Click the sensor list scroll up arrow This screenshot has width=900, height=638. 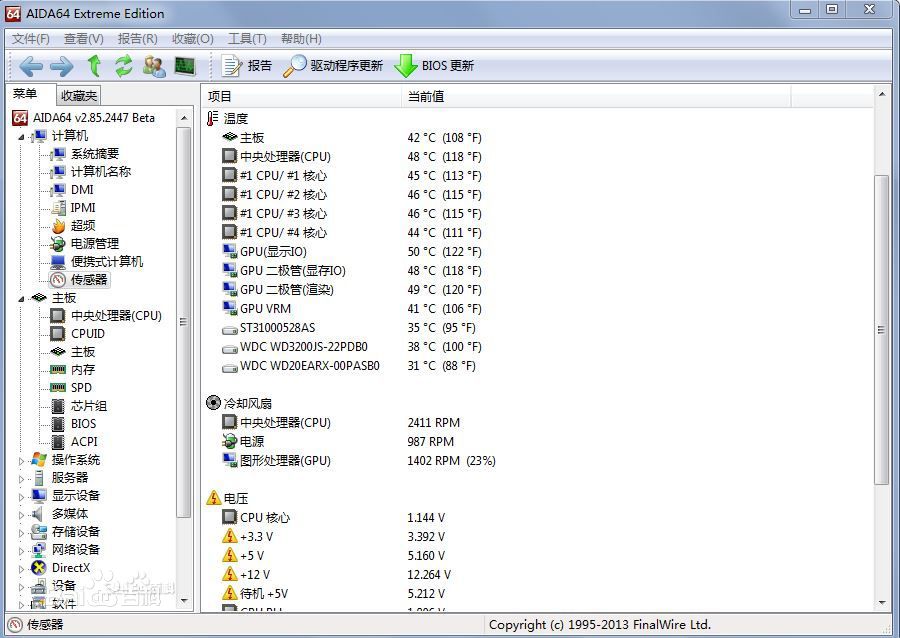click(x=881, y=93)
